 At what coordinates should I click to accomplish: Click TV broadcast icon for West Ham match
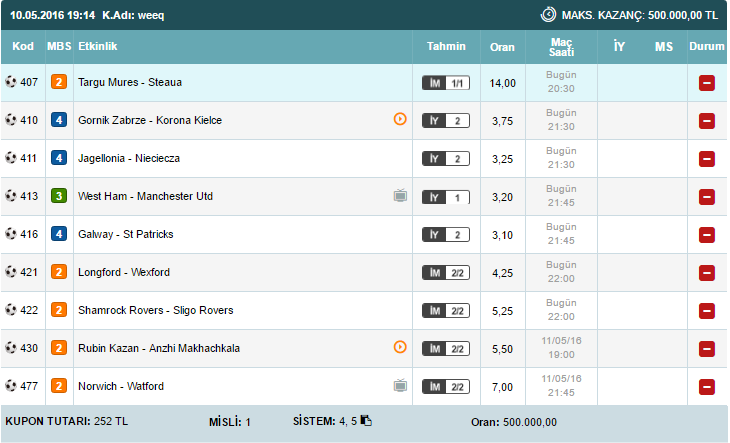tap(400, 195)
